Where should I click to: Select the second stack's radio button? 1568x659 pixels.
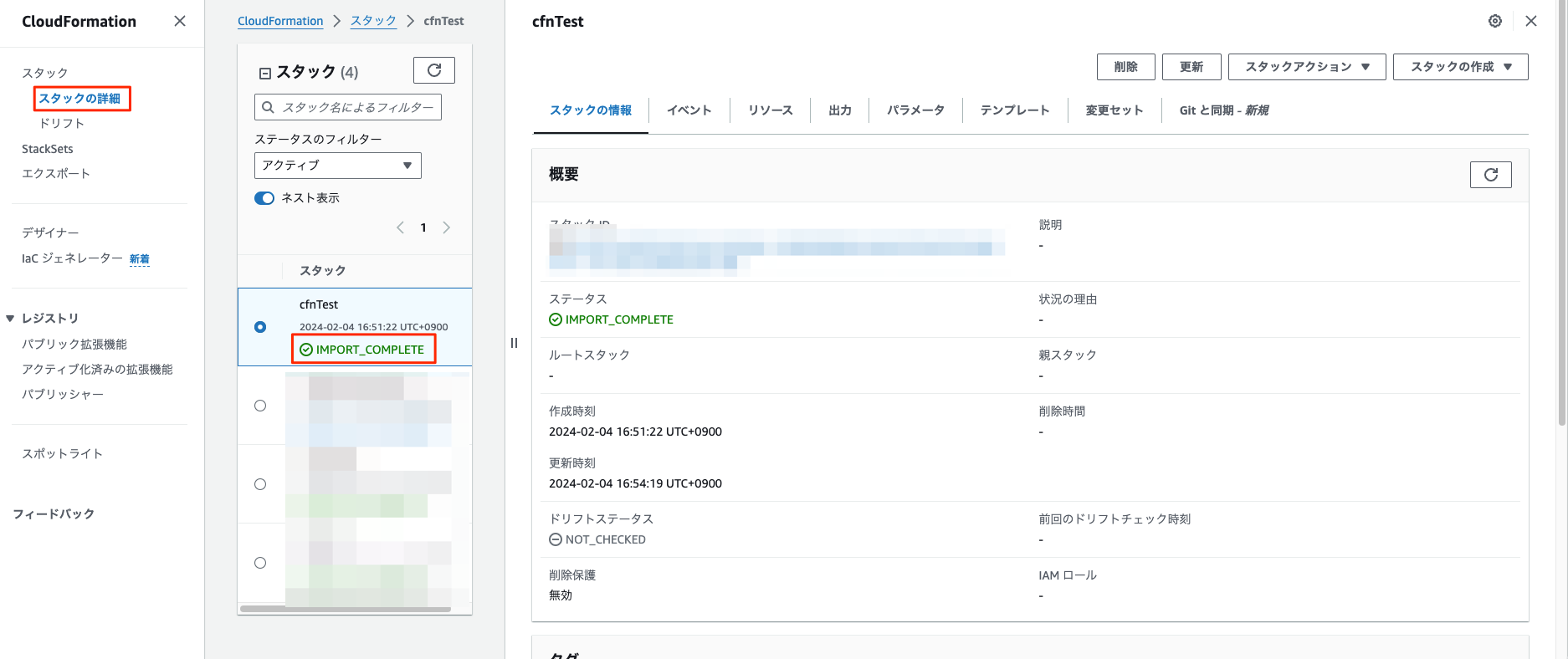tap(260, 406)
